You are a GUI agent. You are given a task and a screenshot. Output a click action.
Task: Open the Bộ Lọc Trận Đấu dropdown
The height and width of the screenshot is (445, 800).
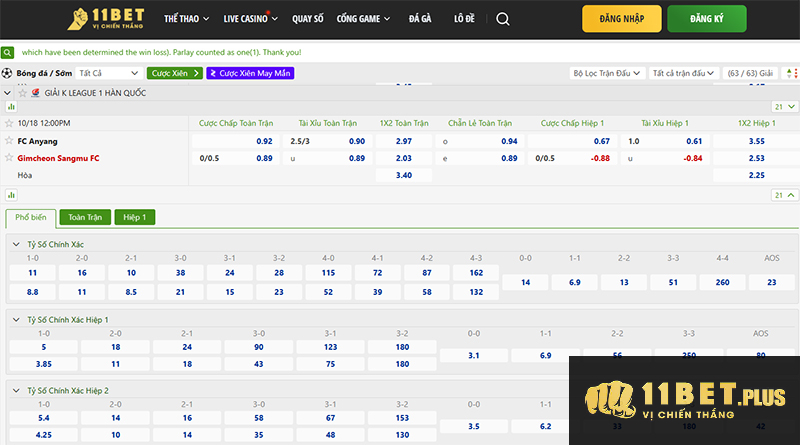click(607, 73)
